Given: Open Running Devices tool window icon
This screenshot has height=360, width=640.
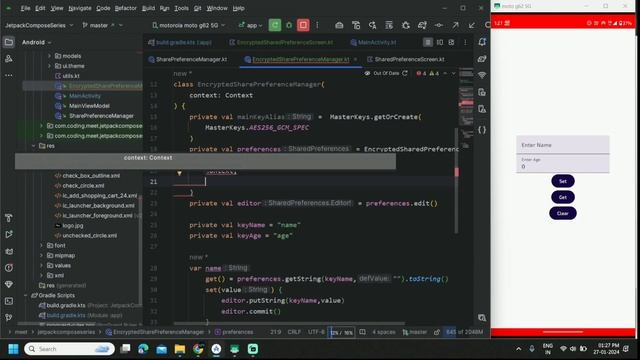Looking at the screenshot, I should (x=482, y=92).
